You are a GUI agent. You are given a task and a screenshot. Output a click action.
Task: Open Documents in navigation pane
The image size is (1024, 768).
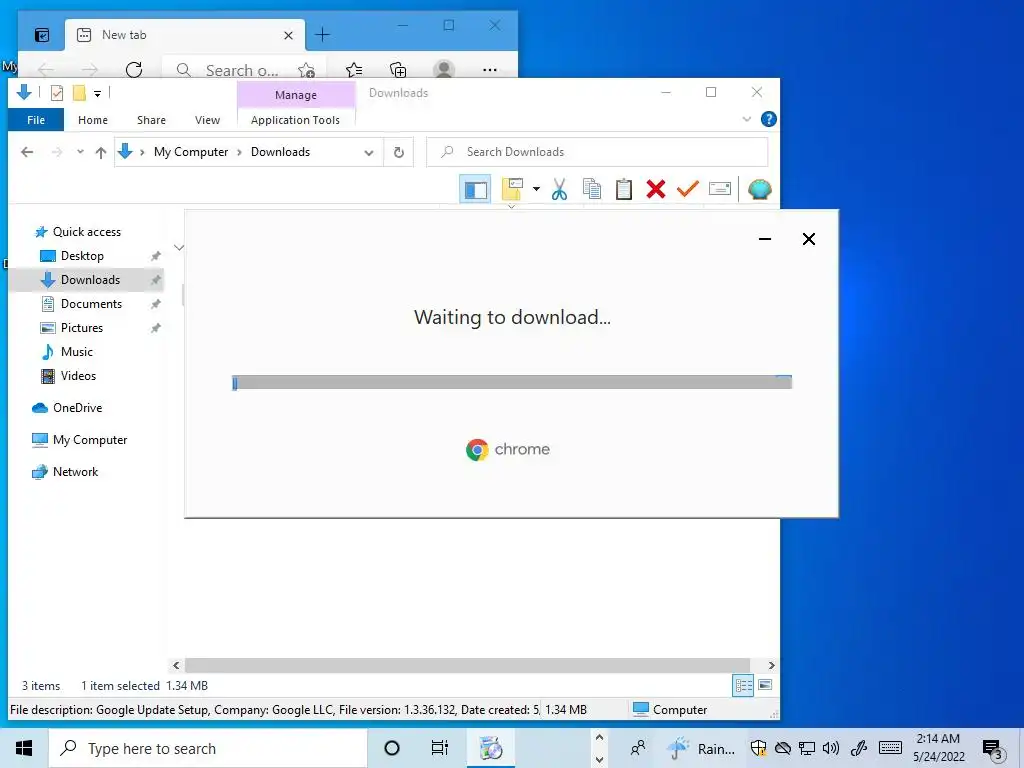click(91, 304)
